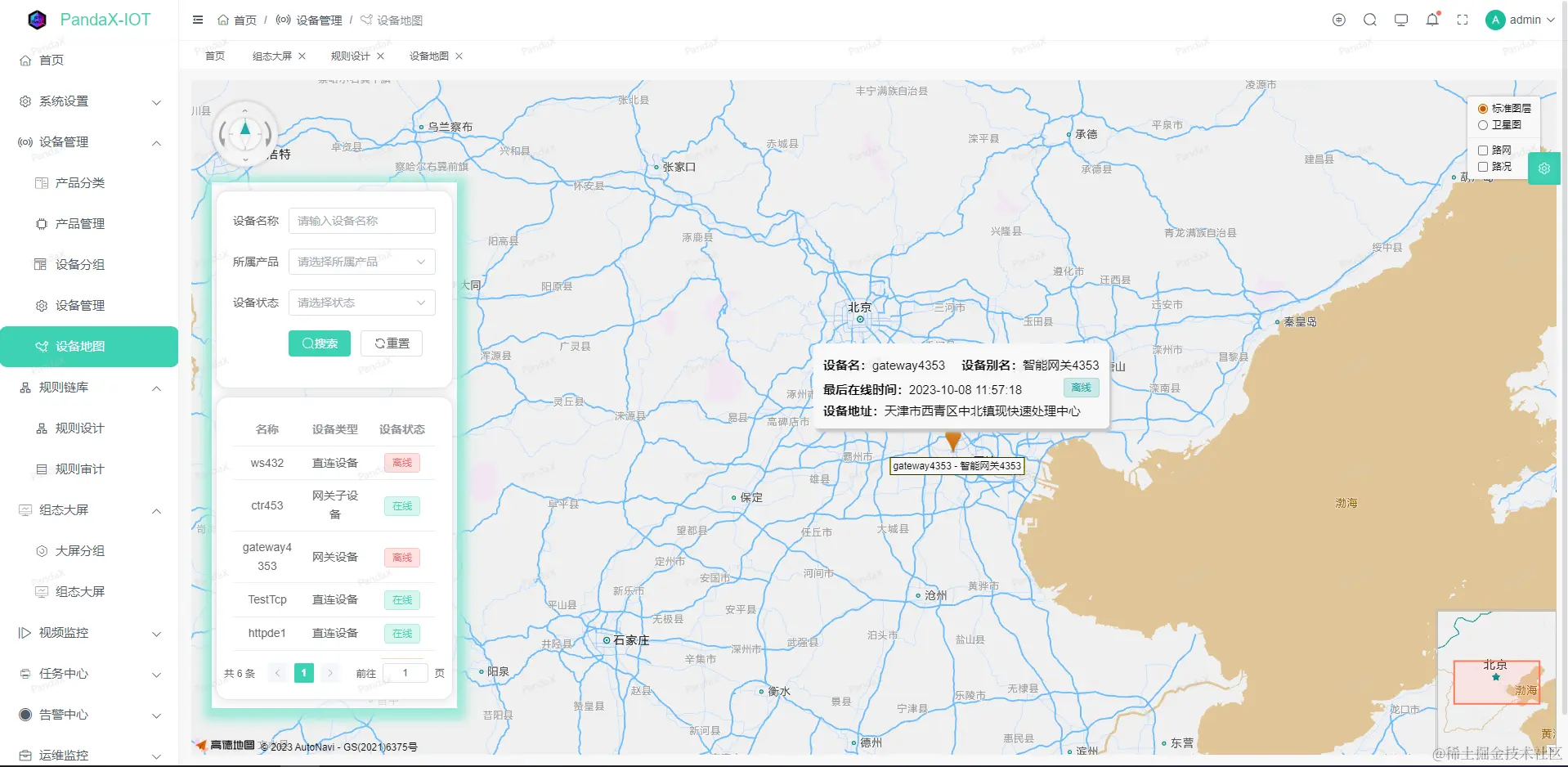
Task: Open 设备分组 in the sidebar
Action: point(89,265)
